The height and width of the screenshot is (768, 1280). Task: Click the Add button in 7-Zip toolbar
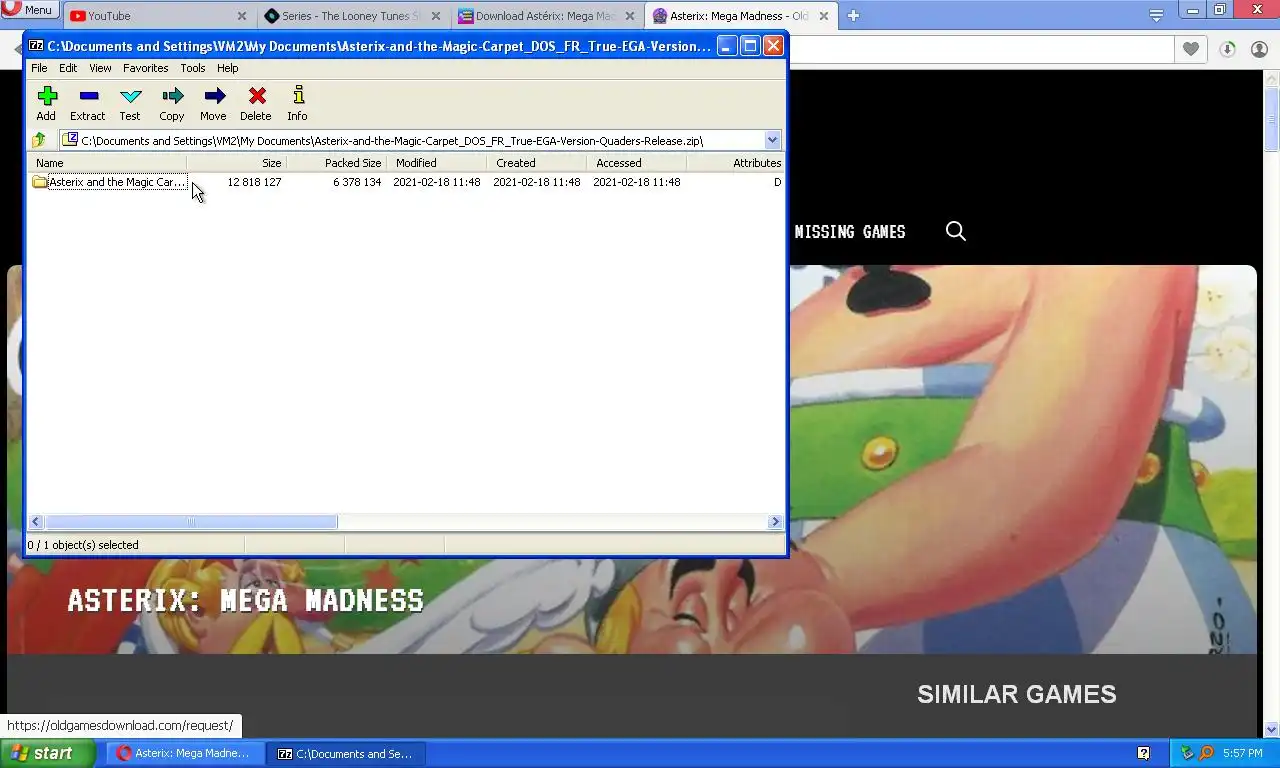tap(46, 103)
